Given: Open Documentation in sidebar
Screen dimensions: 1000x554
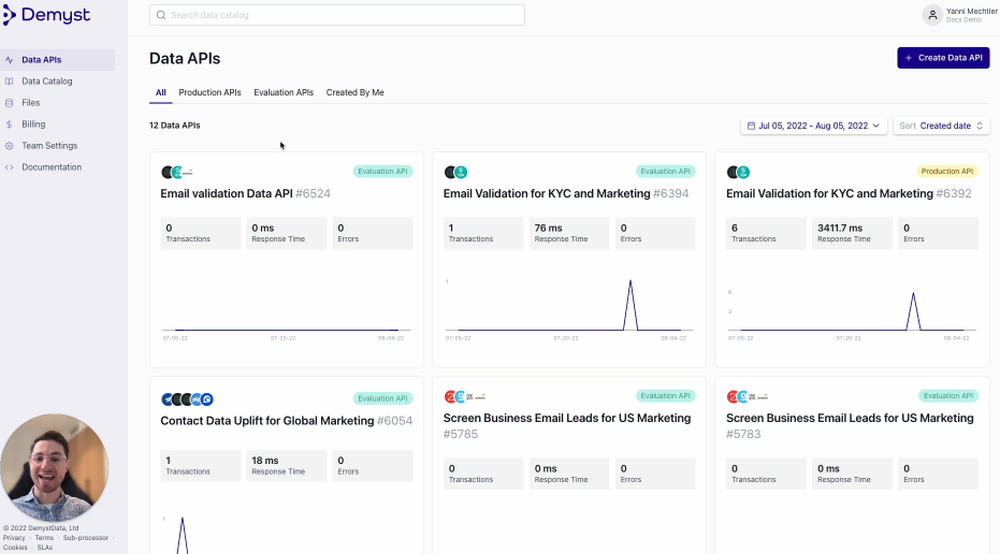Looking at the screenshot, I should click(x=51, y=167).
